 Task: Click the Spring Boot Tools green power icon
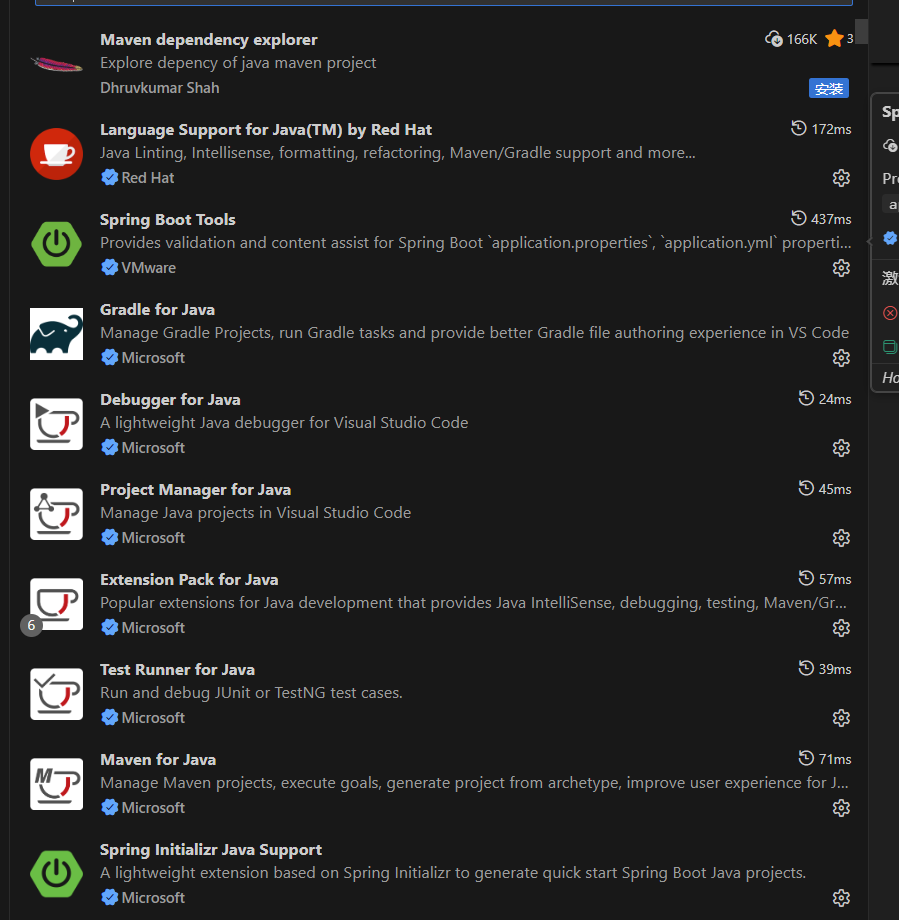point(56,244)
